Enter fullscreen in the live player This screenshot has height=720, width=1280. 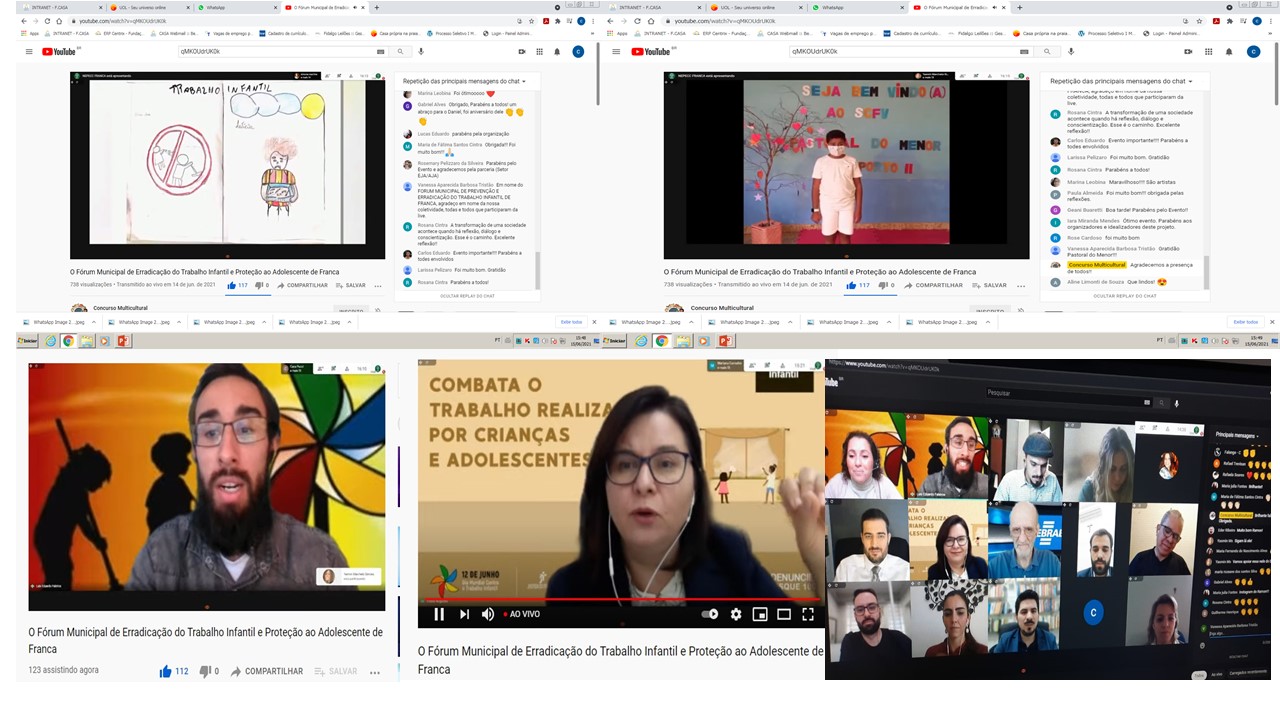[x=808, y=614]
